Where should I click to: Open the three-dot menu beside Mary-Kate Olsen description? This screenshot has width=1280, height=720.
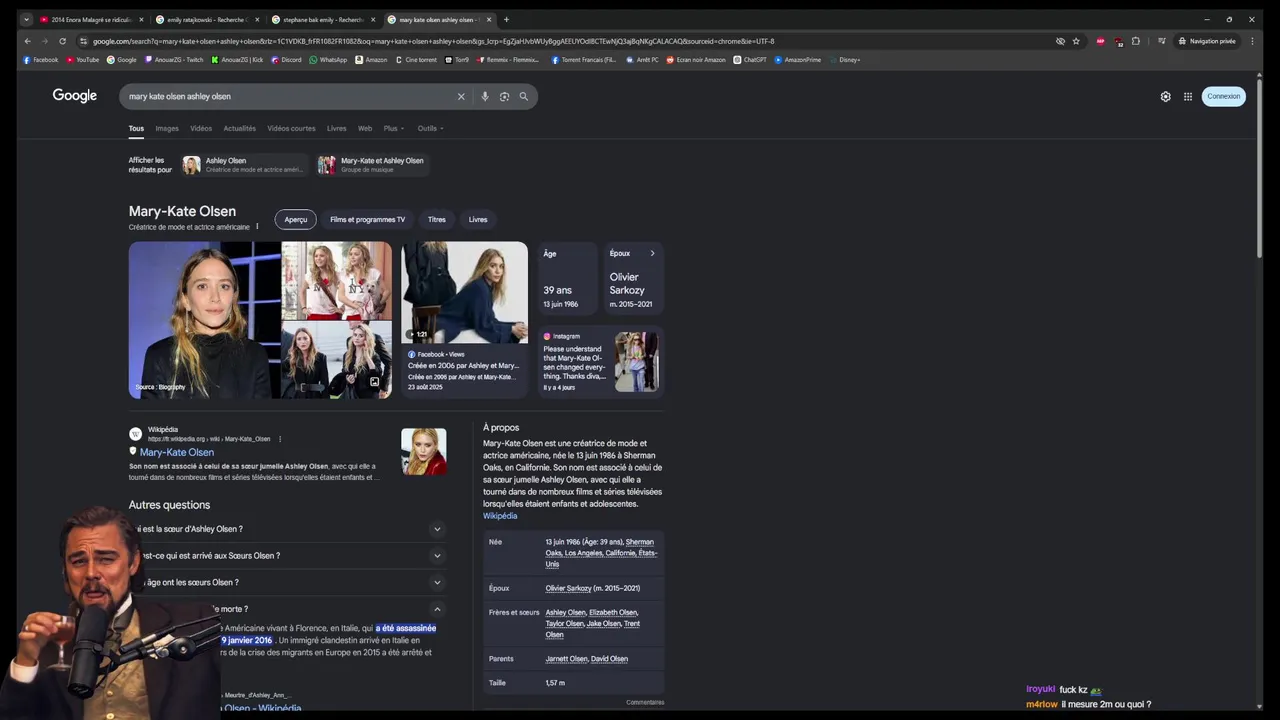click(257, 227)
